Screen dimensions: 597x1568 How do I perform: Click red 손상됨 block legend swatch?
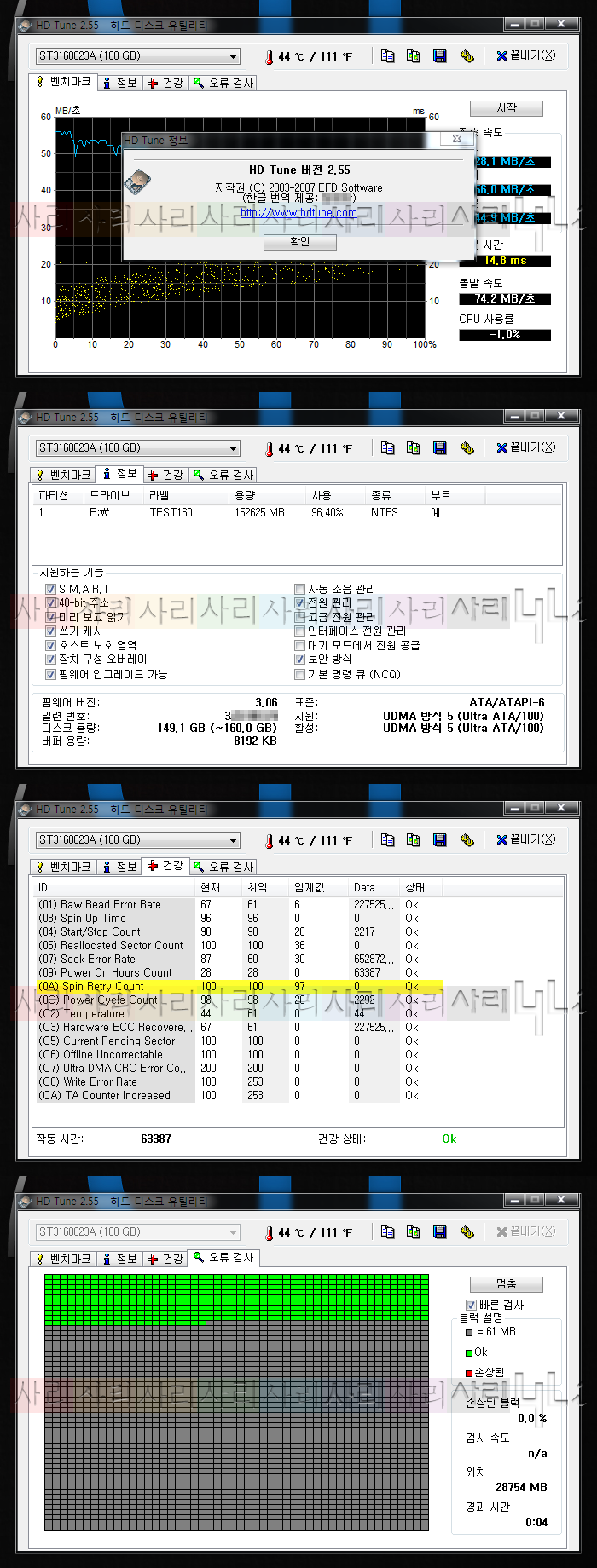pos(469,1373)
